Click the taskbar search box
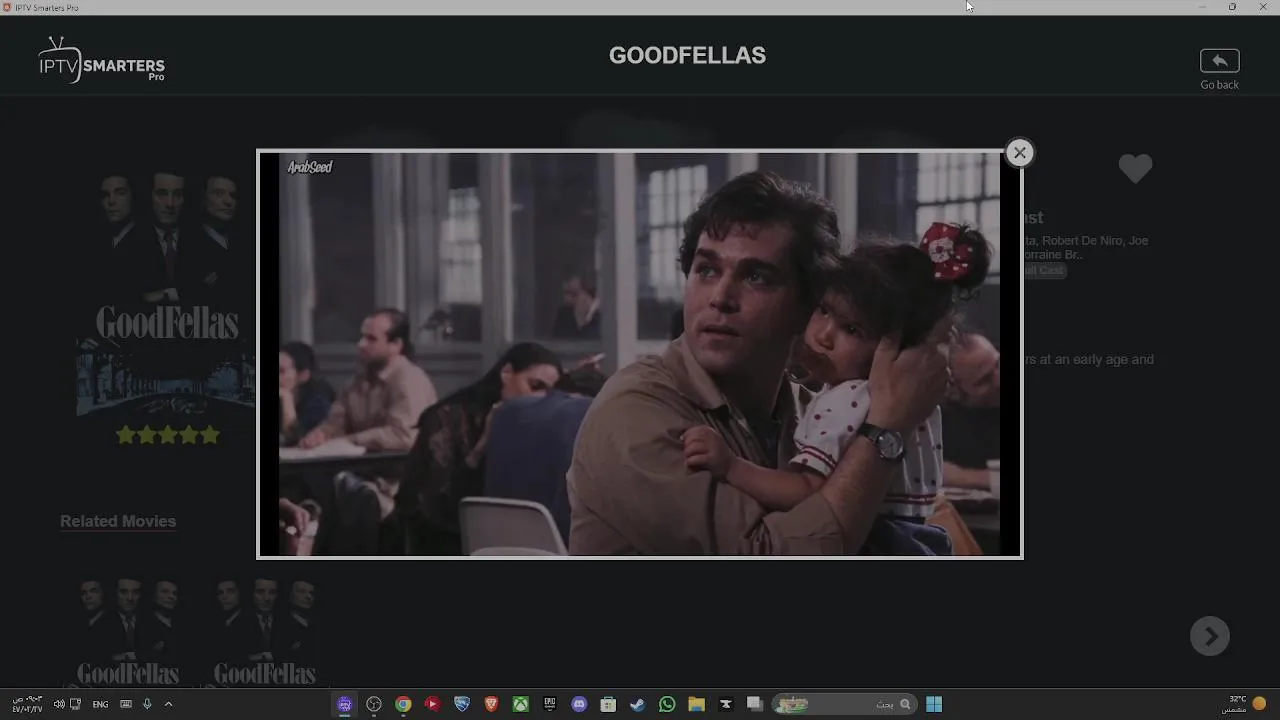This screenshot has width=1280, height=720. (x=843, y=704)
